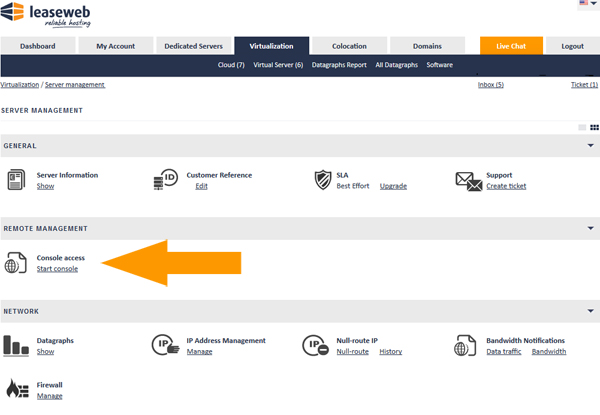600x415 pixels.
Task: Click the Firewall flame icon
Action: click(x=16, y=389)
